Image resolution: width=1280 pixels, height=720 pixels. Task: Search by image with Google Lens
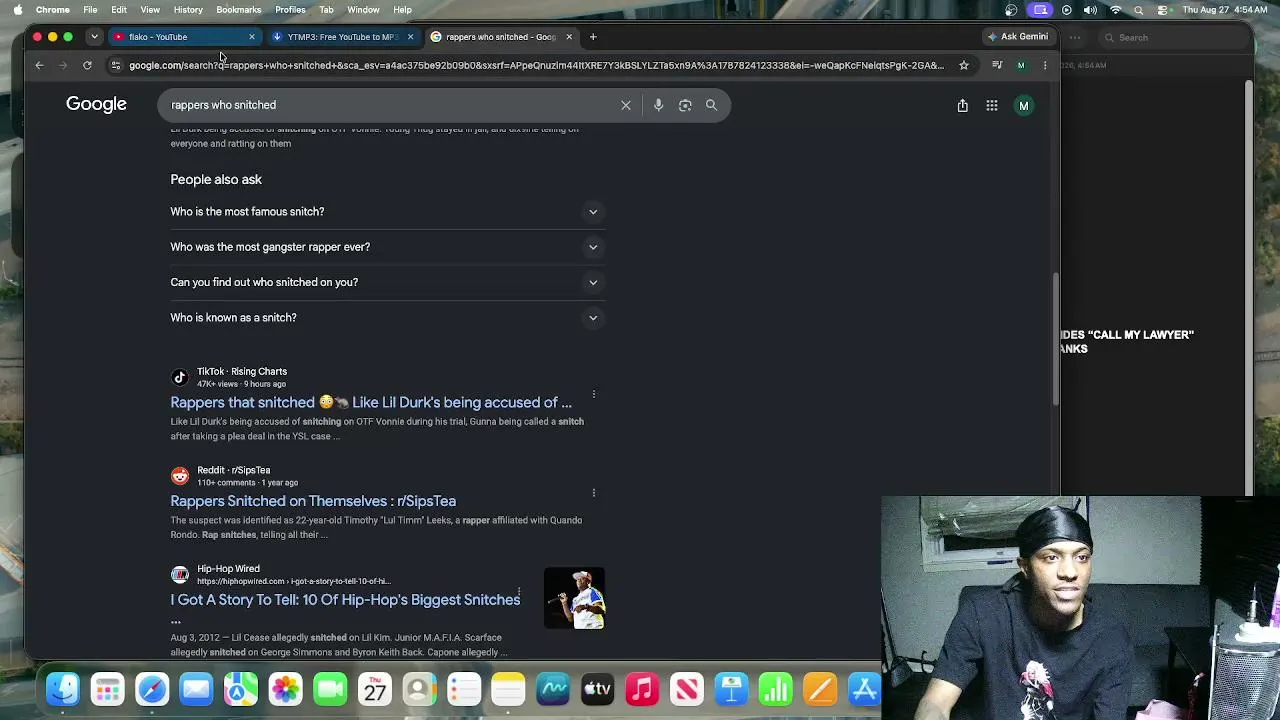pos(685,105)
